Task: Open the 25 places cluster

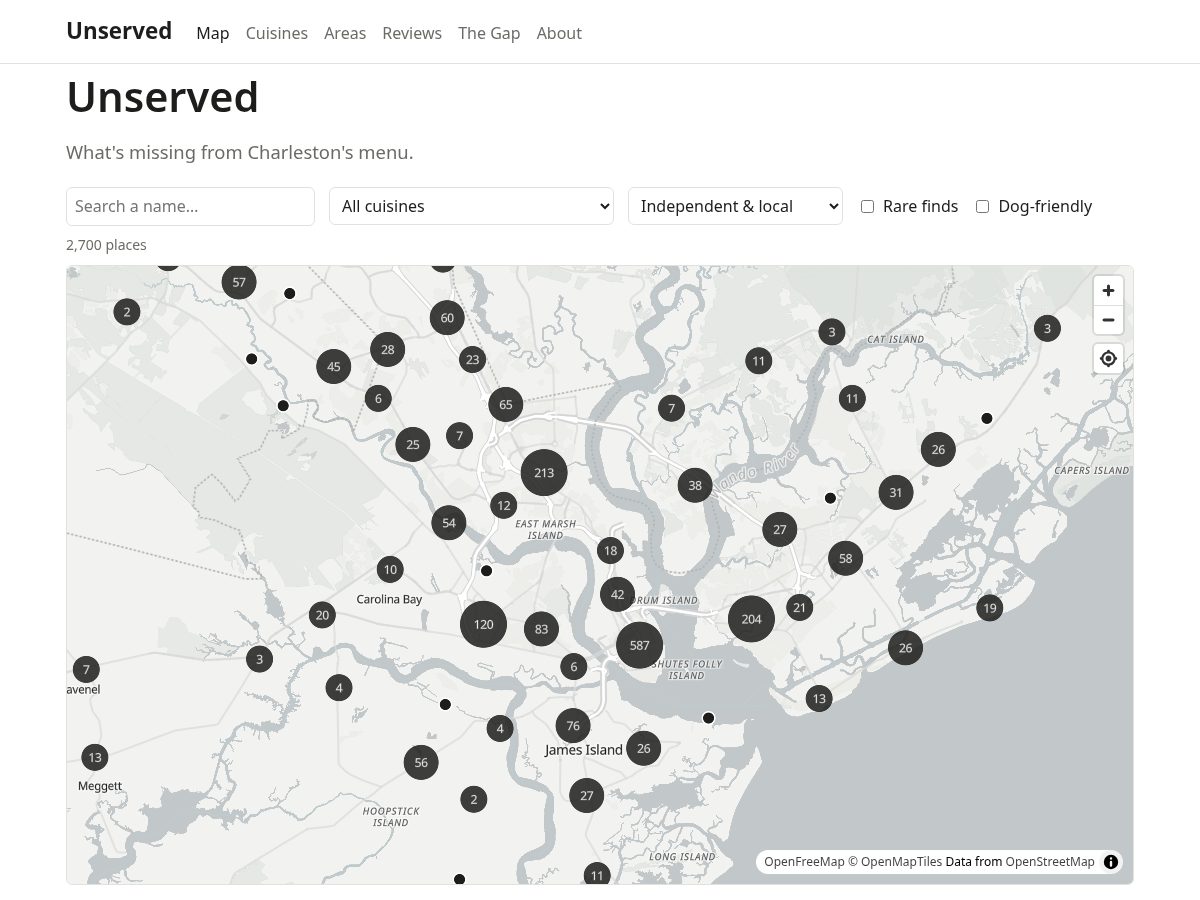Action: point(413,444)
